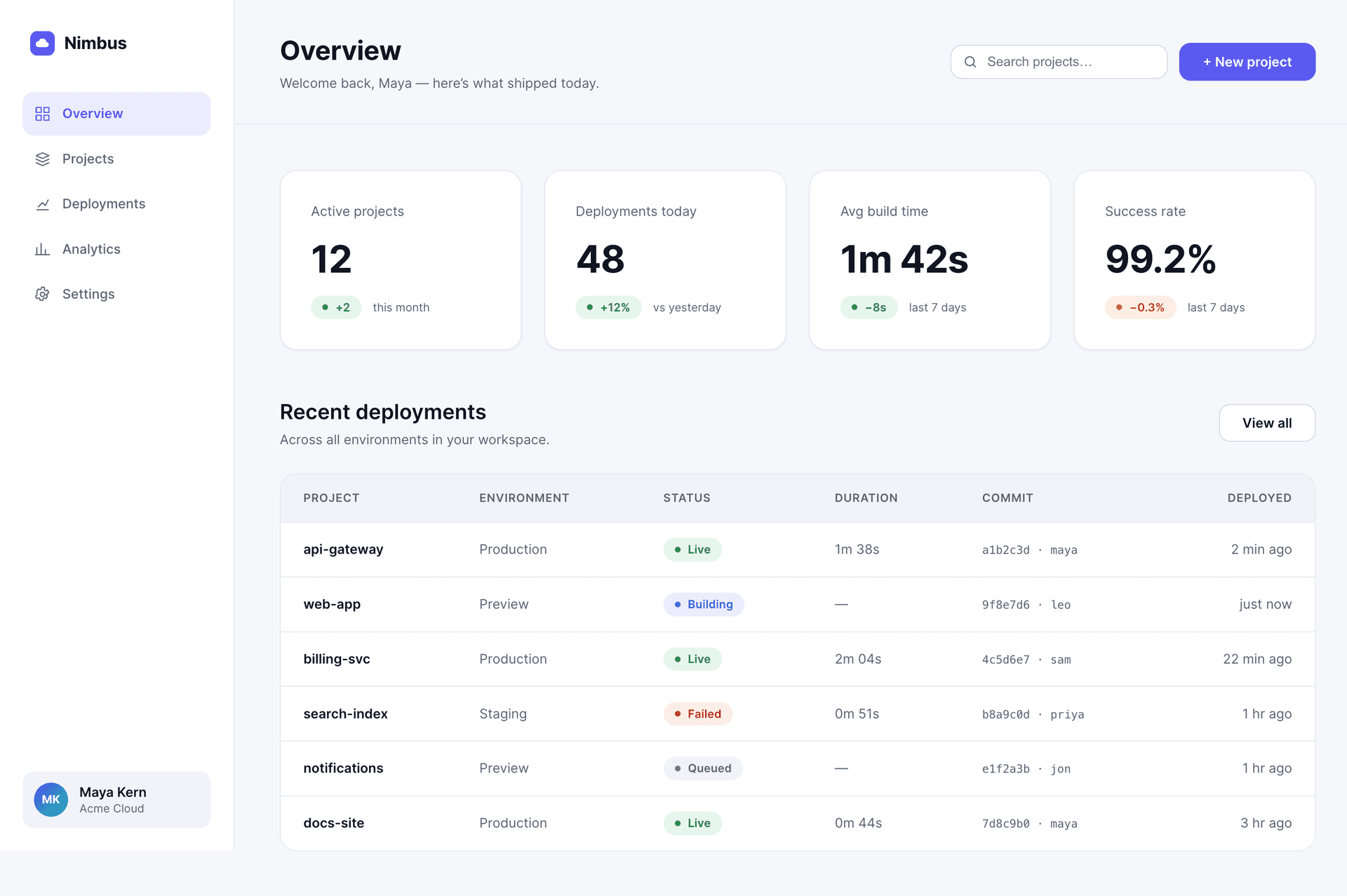The width and height of the screenshot is (1347, 896).
Task: Open the Maya Kern account card
Action: (x=116, y=800)
